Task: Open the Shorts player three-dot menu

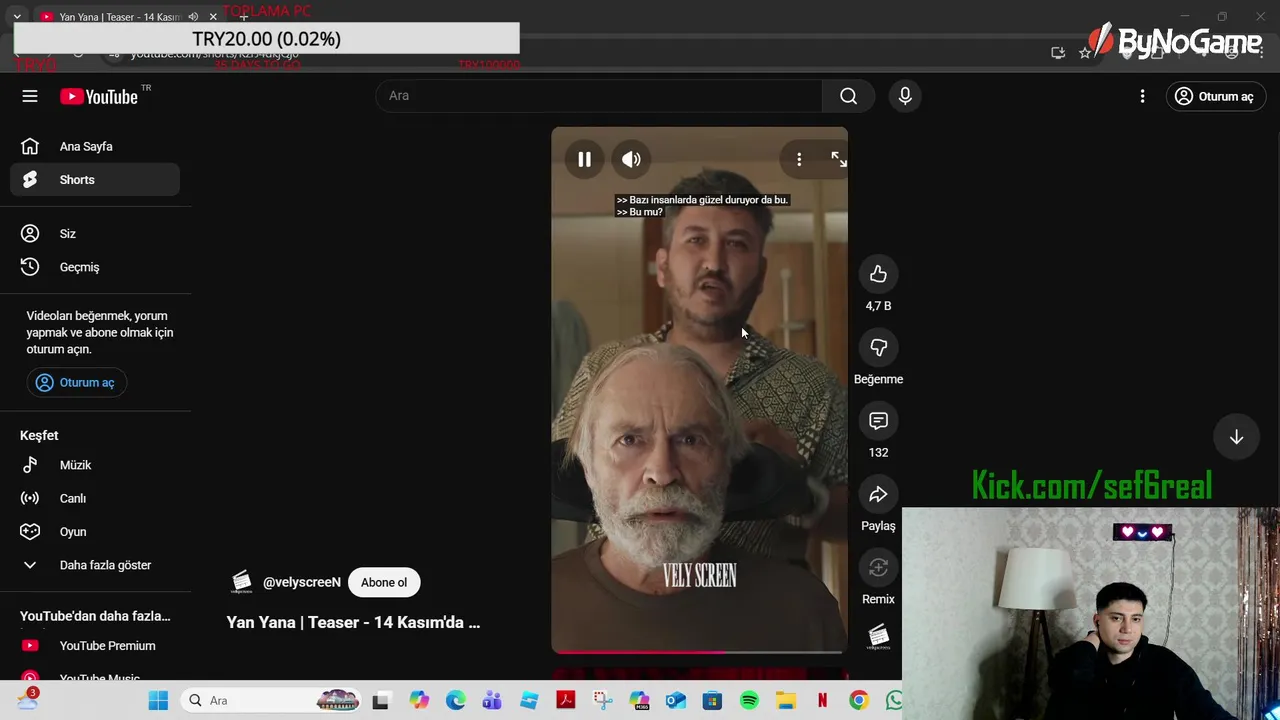Action: [799, 159]
